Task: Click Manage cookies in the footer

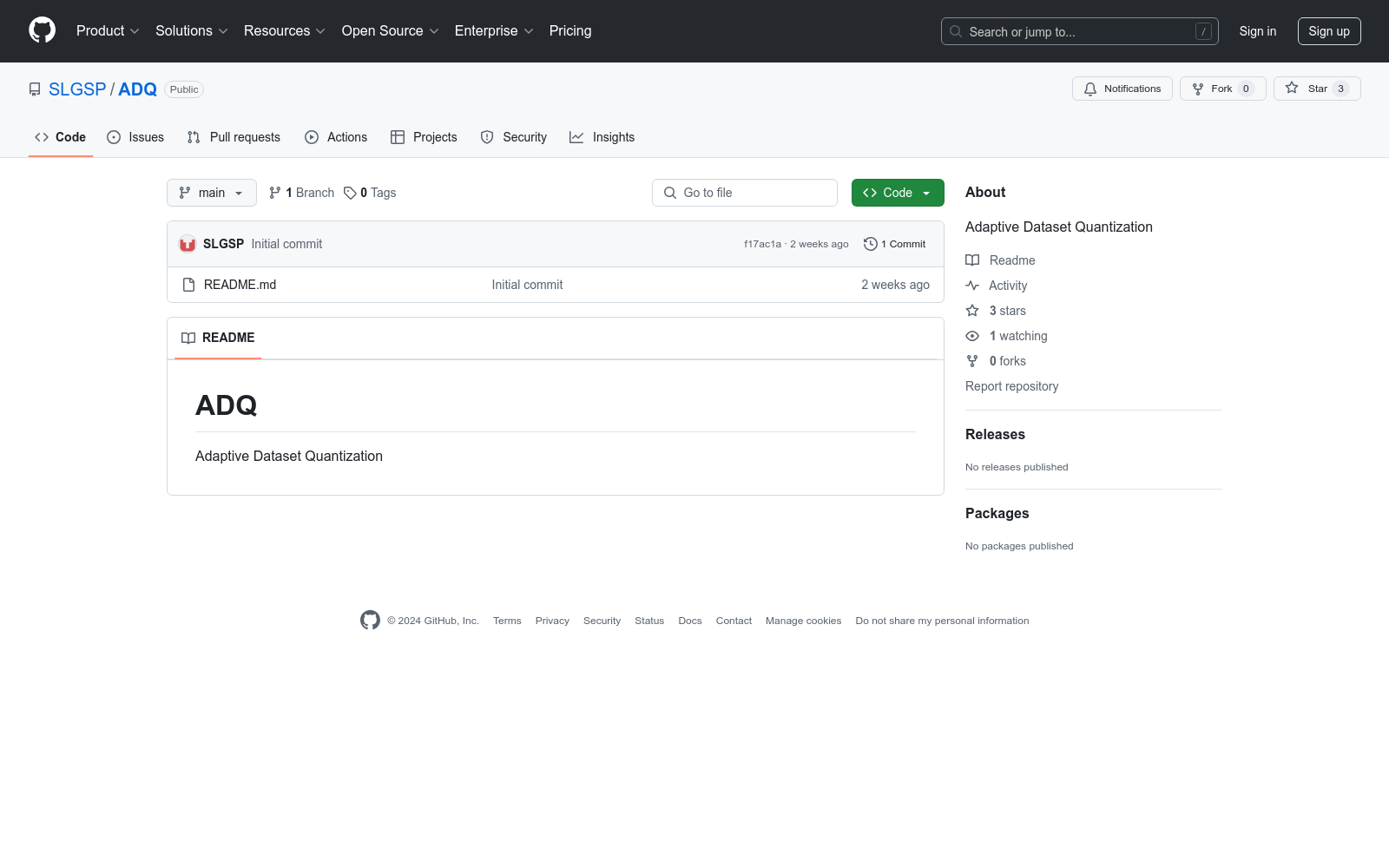Action: (x=803, y=621)
